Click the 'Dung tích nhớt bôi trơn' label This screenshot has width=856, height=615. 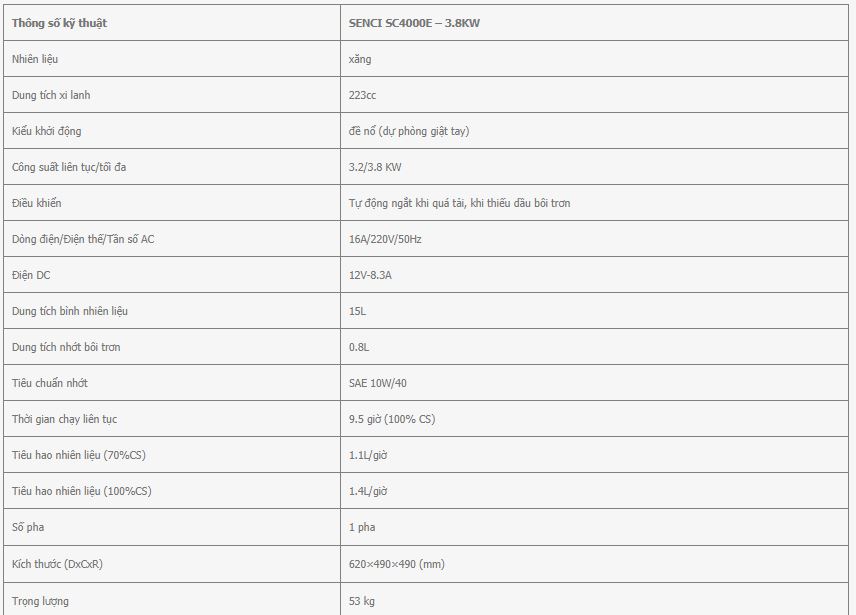(66, 347)
